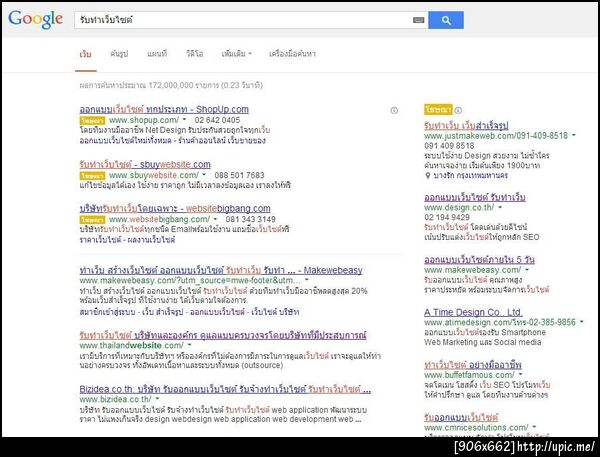The height and width of the screenshot is (457, 600).
Task: Open sidebar ad A Time Design Co., Ltd.
Action: coord(473,312)
